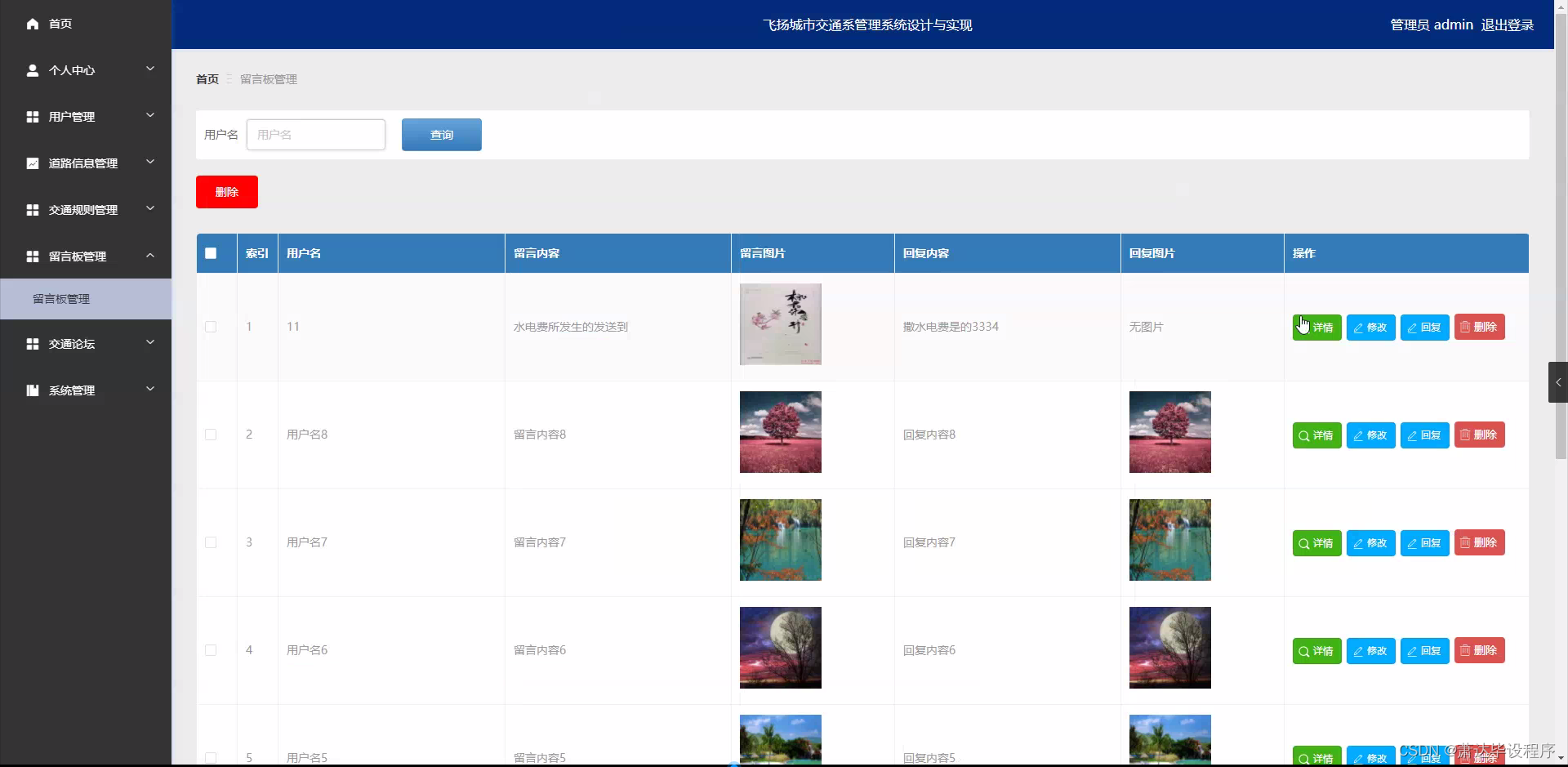Click 修改 for 用户名6 row

pyautogui.click(x=1371, y=651)
